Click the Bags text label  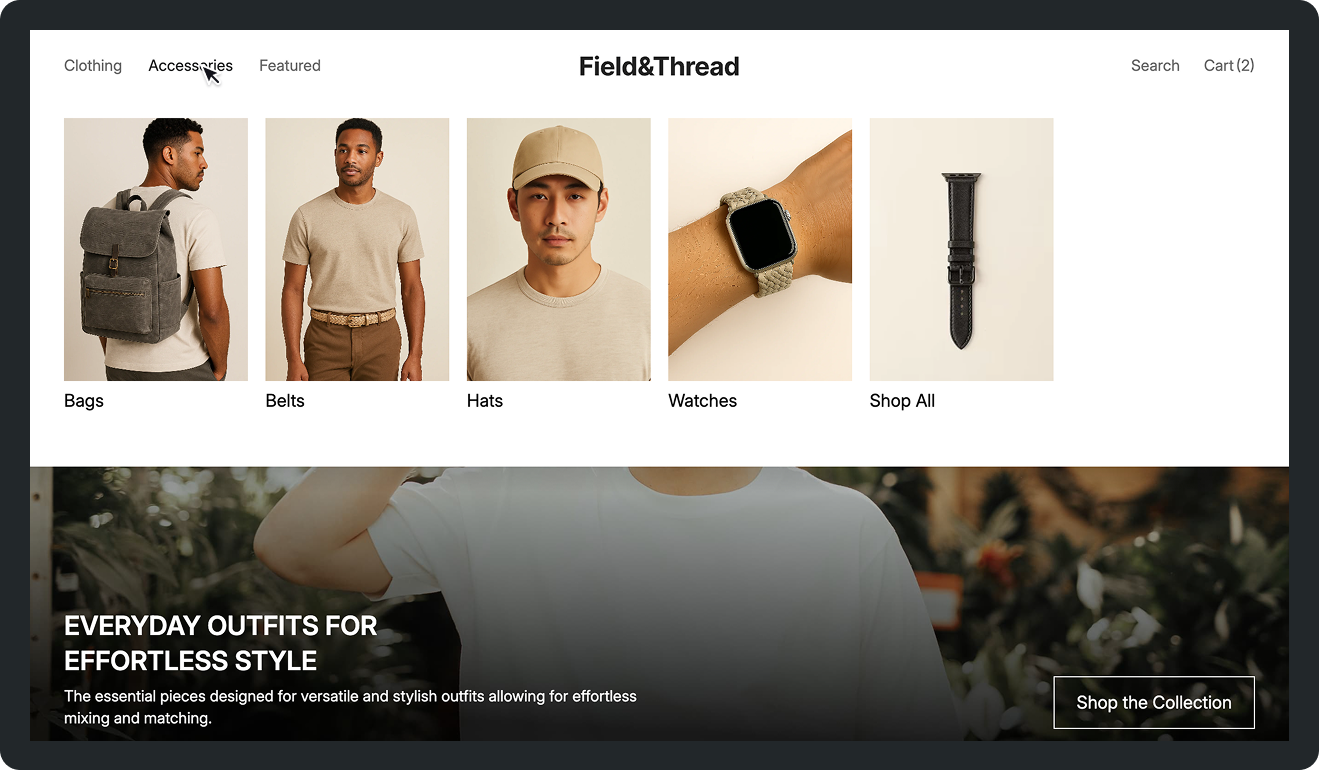(x=84, y=401)
